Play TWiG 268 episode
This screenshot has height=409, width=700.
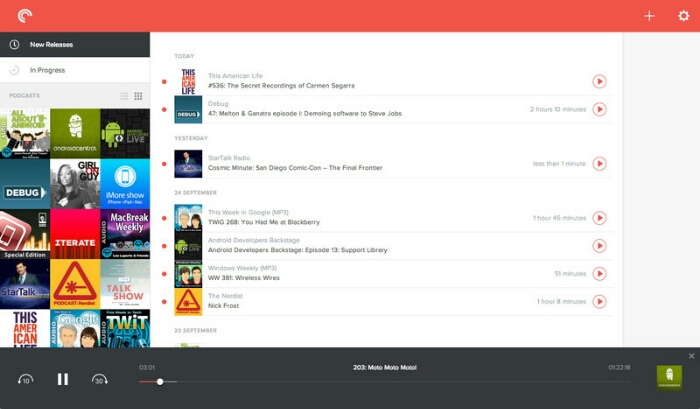pyautogui.click(x=599, y=218)
